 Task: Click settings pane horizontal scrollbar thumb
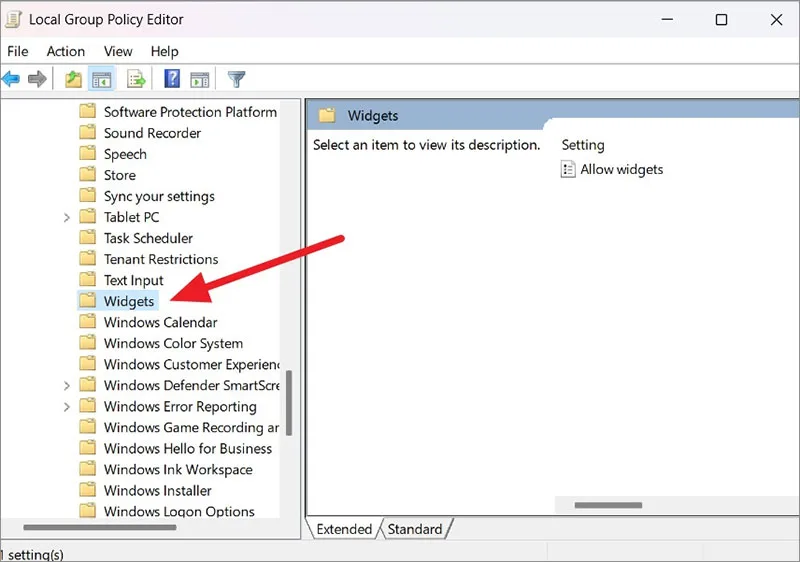pos(608,505)
